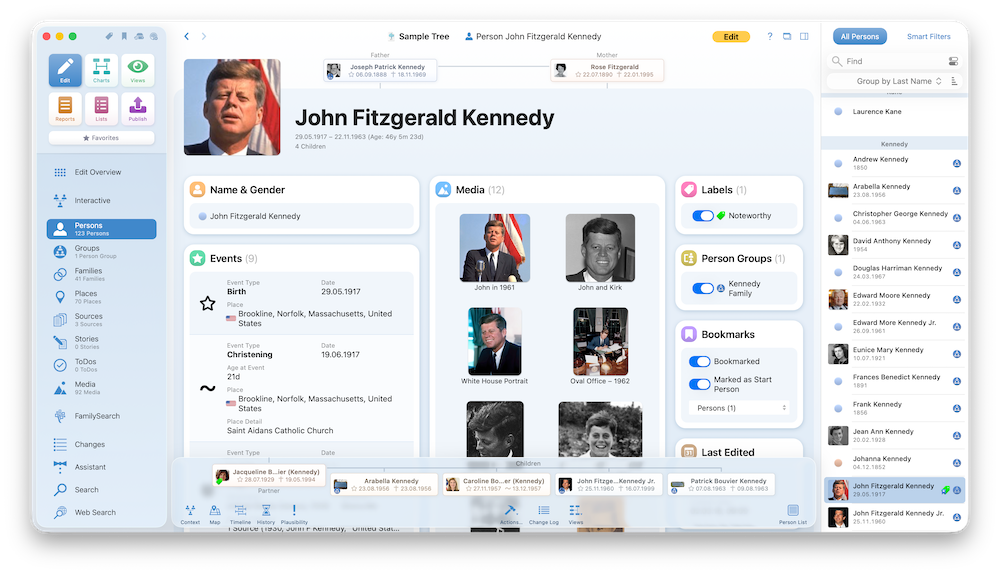Open the Persons (1) dropdown
This screenshot has width=1000, height=574.
739,408
